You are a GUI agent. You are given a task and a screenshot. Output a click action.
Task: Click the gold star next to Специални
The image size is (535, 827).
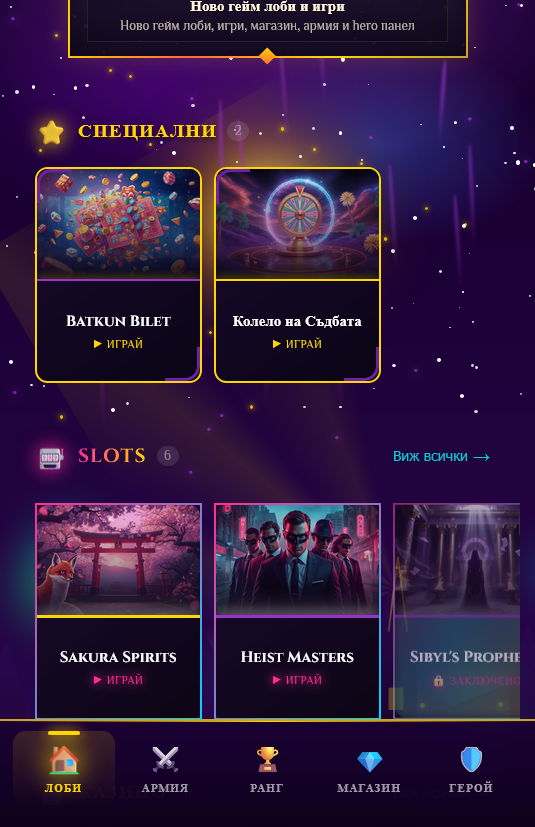[51, 132]
